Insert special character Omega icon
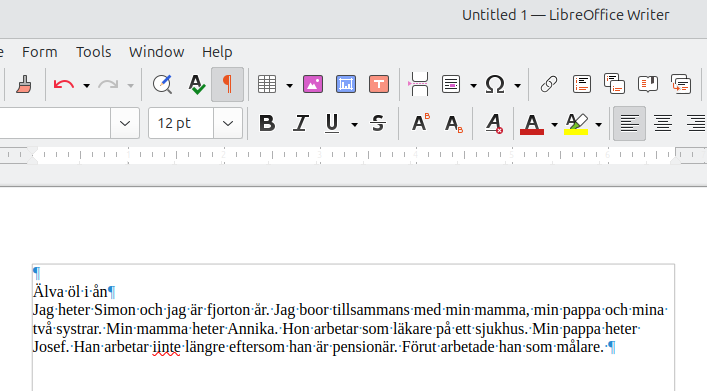The image size is (707, 391). [x=495, y=84]
